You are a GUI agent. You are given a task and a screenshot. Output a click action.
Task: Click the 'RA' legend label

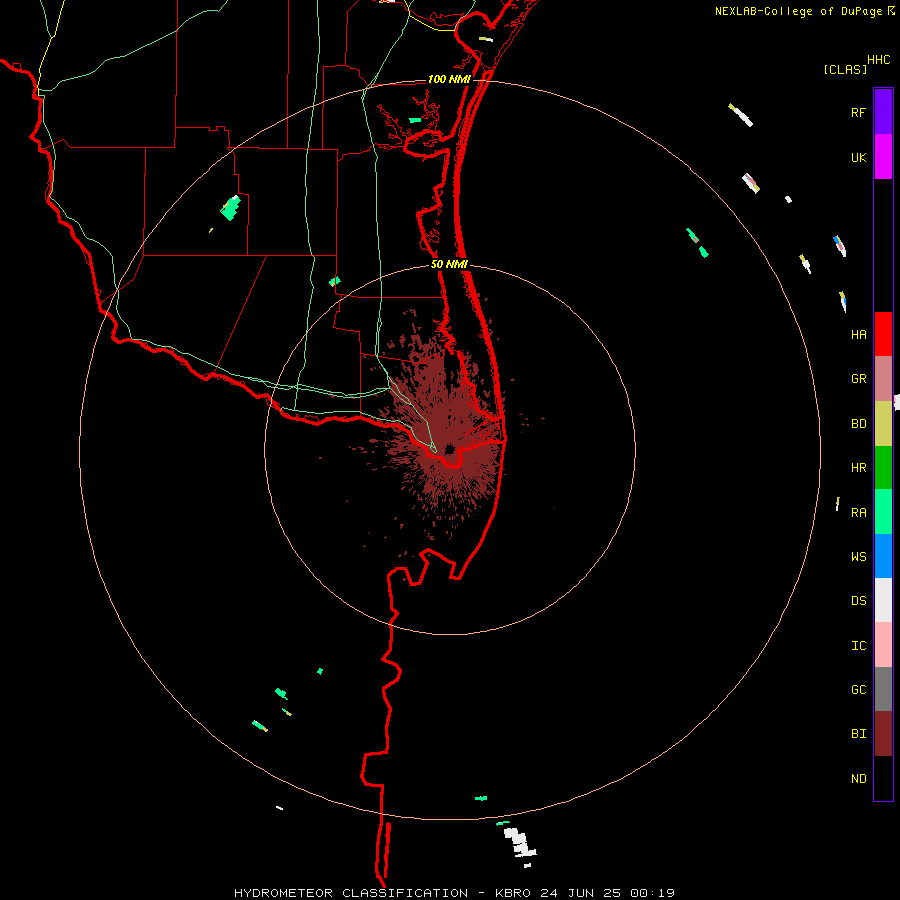(858, 513)
